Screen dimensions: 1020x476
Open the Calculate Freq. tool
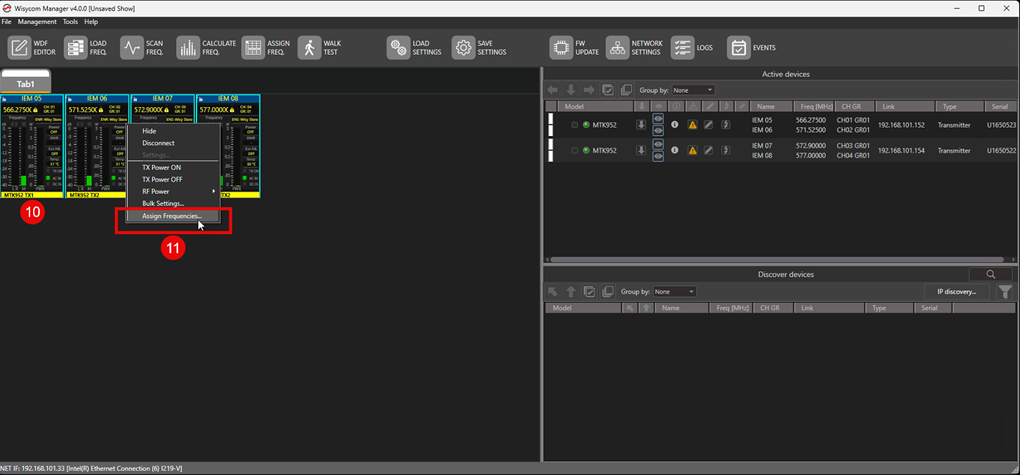point(188,48)
